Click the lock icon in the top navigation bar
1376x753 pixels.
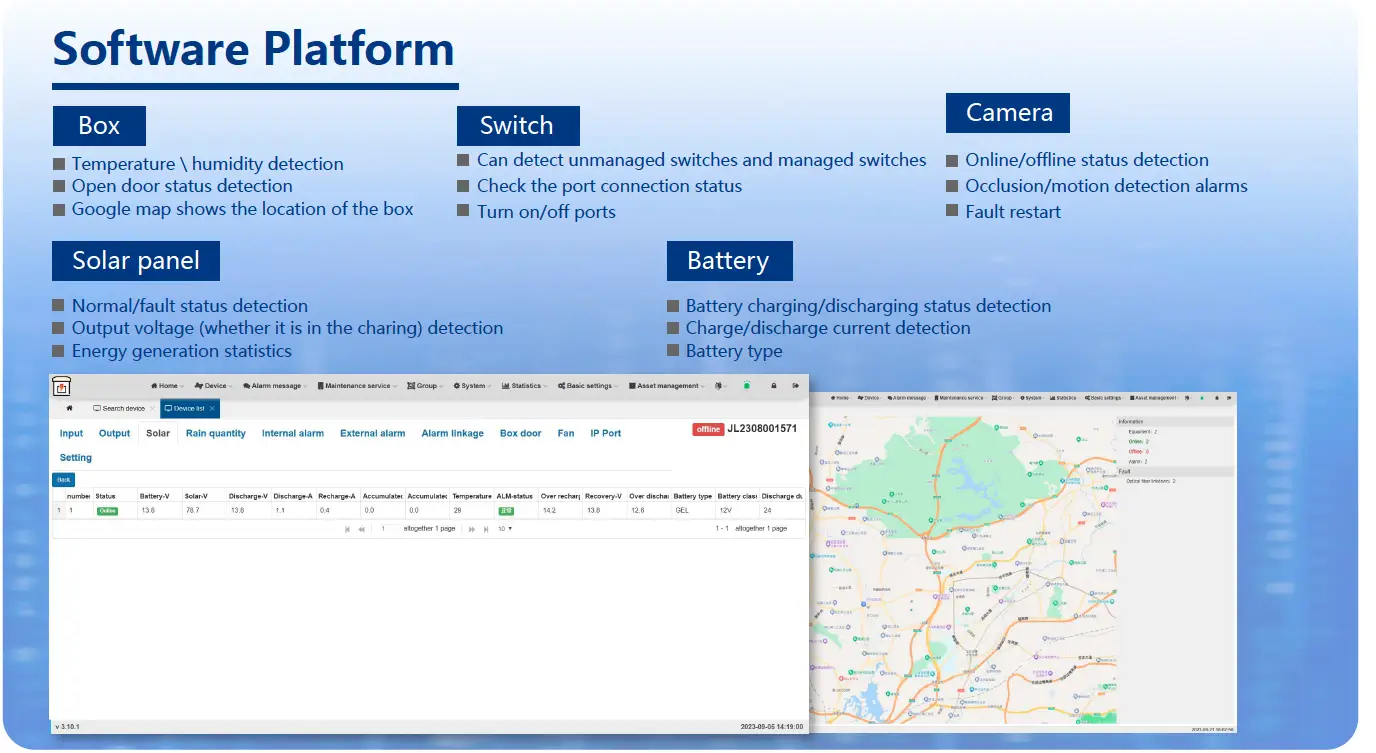[773, 386]
